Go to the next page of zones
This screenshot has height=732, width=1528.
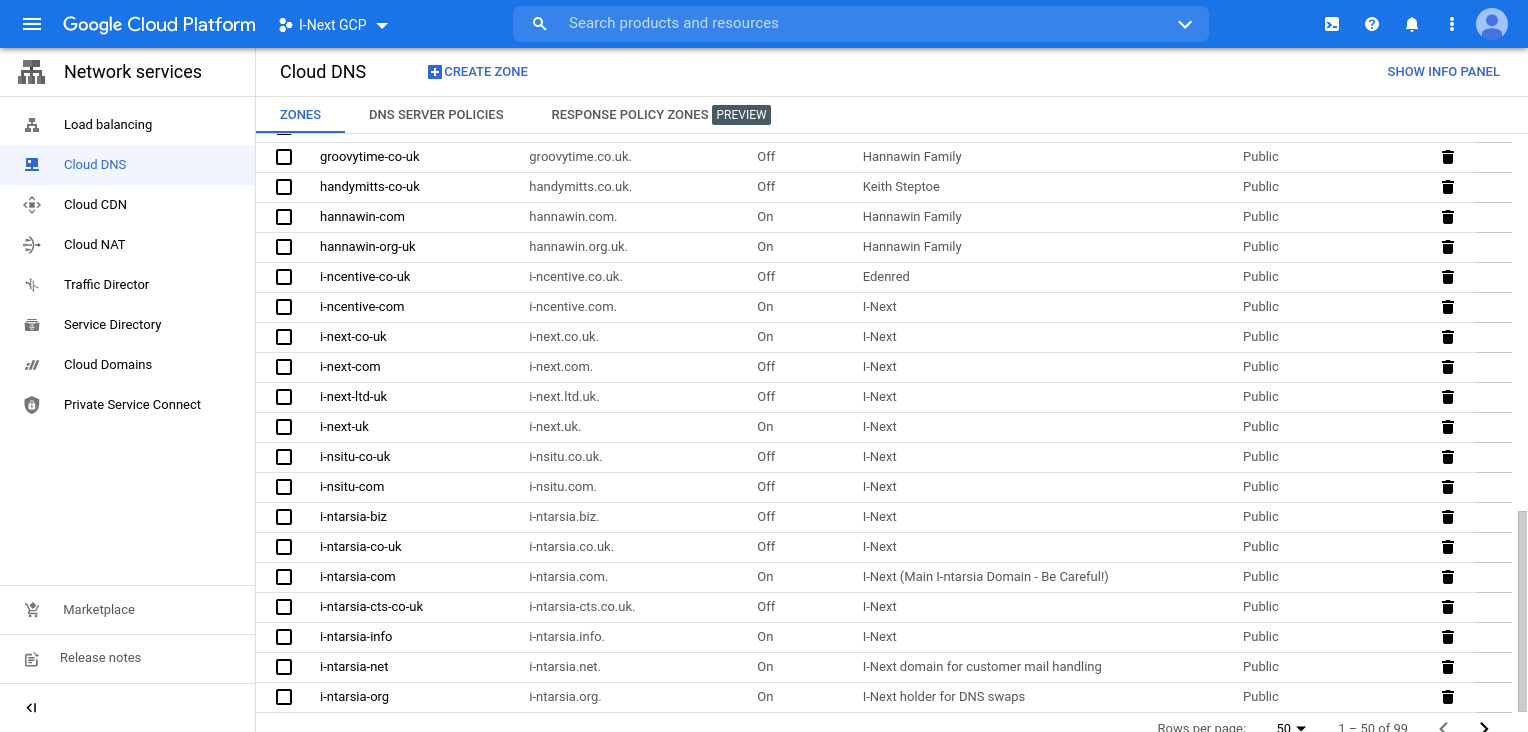click(x=1484, y=727)
